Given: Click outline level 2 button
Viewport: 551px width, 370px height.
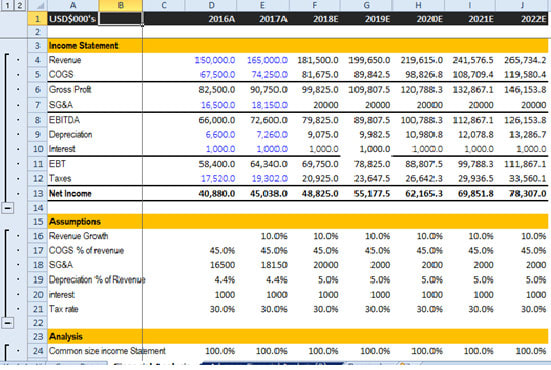Looking at the screenshot, I should [19, 5].
